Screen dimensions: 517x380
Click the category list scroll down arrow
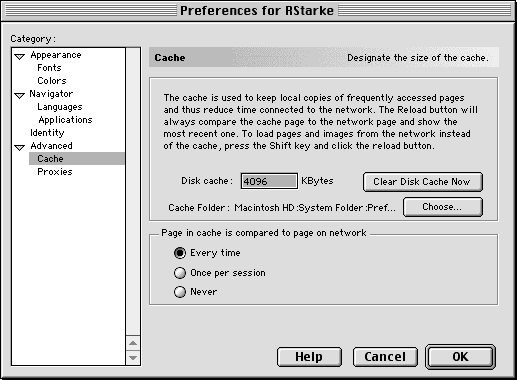click(133, 358)
